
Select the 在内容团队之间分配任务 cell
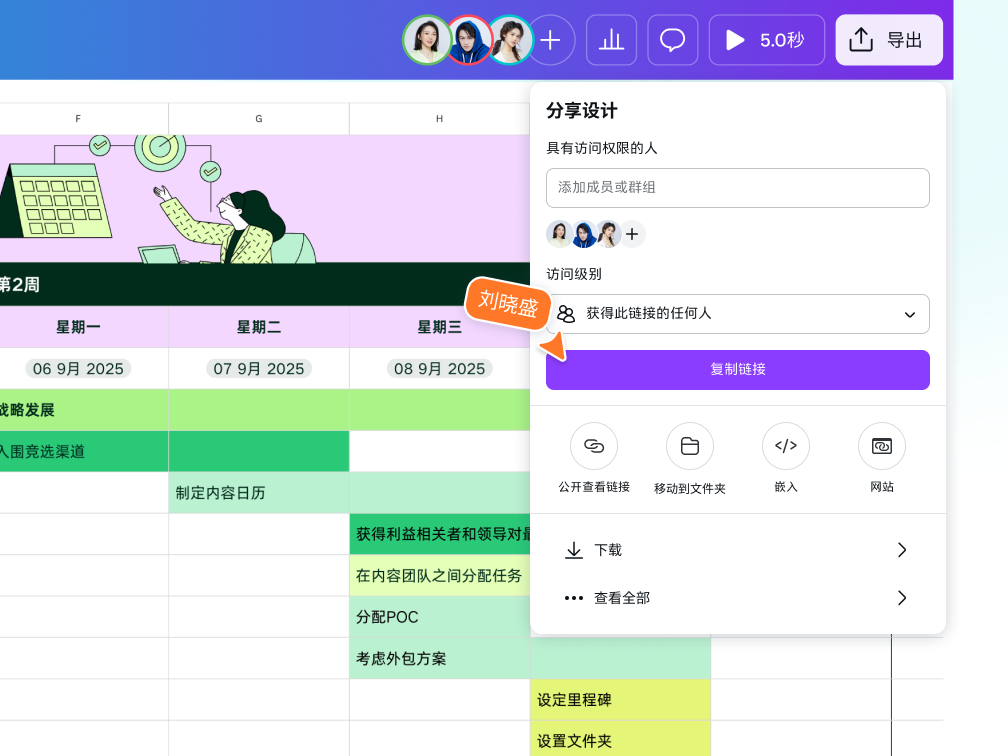440,575
